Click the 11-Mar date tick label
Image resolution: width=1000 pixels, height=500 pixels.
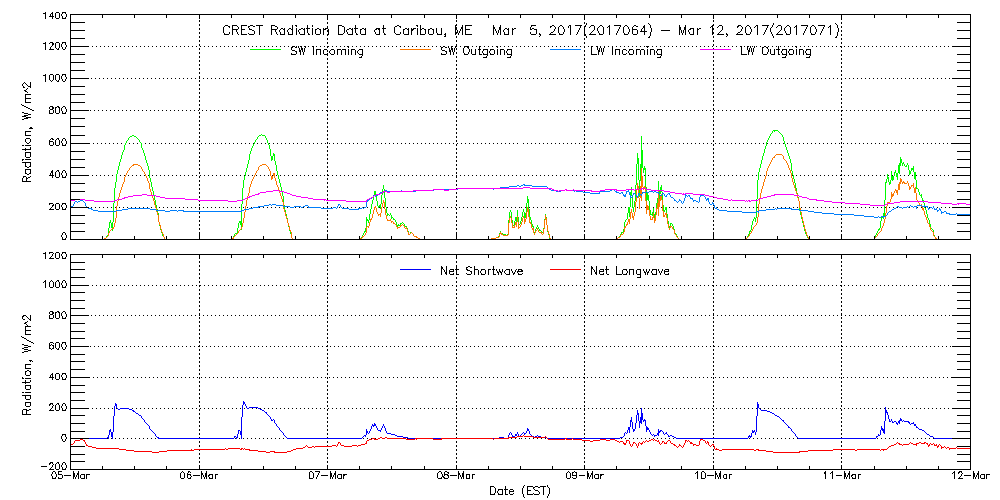click(842, 478)
